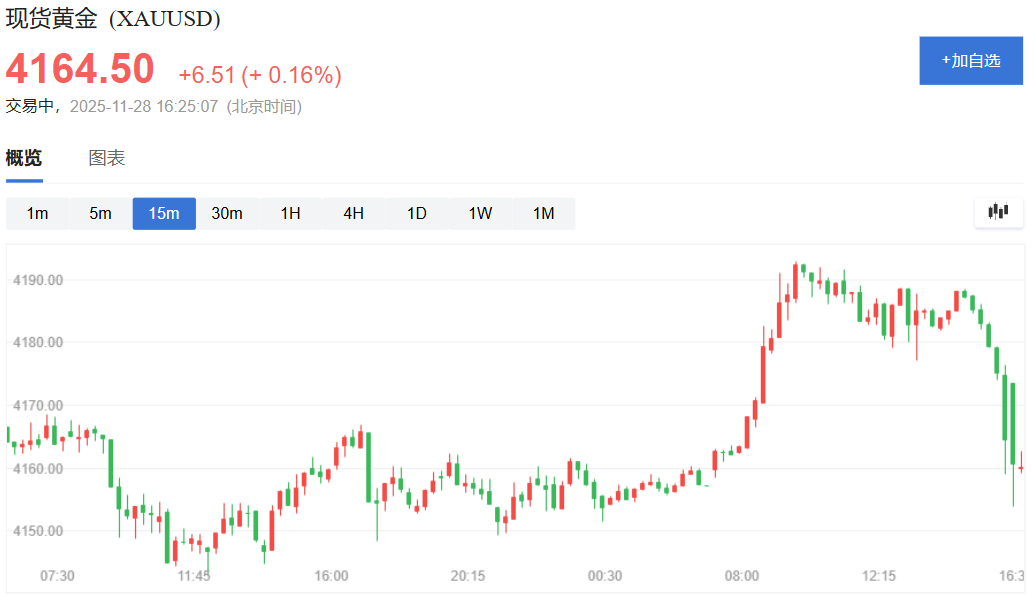Switch chart to 1H interval
Viewport: 1033px width, 597px height.
click(291, 213)
